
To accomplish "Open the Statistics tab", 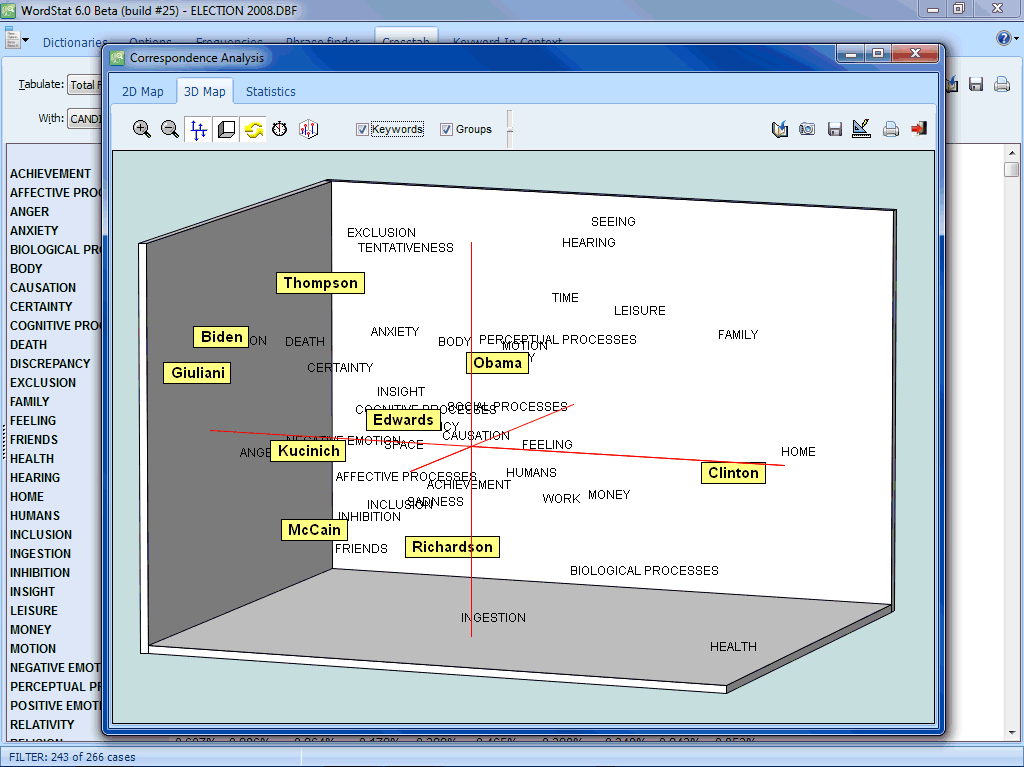I will pyautogui.click(x=270, y=91).
